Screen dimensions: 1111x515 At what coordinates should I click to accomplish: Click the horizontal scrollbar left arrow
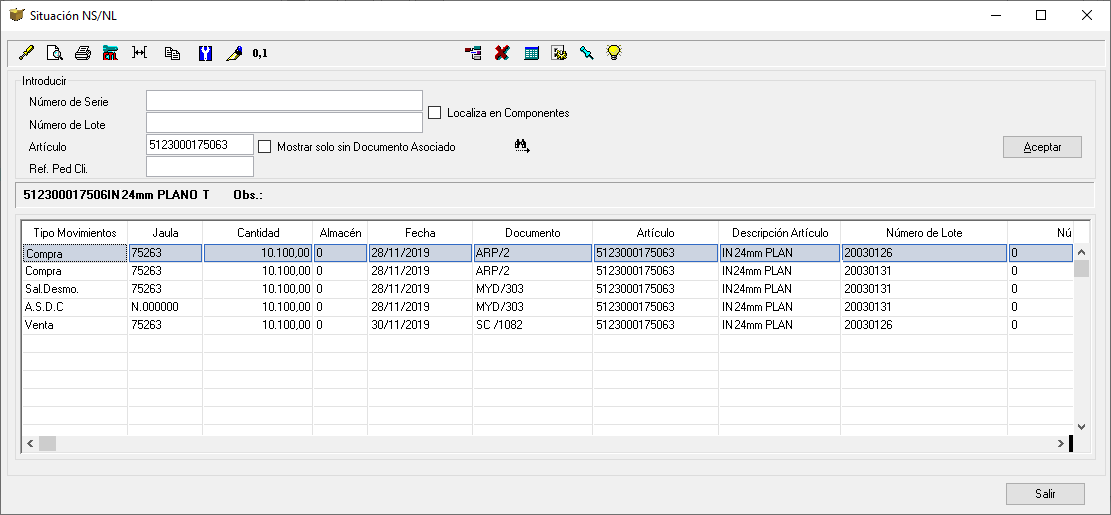30,443
